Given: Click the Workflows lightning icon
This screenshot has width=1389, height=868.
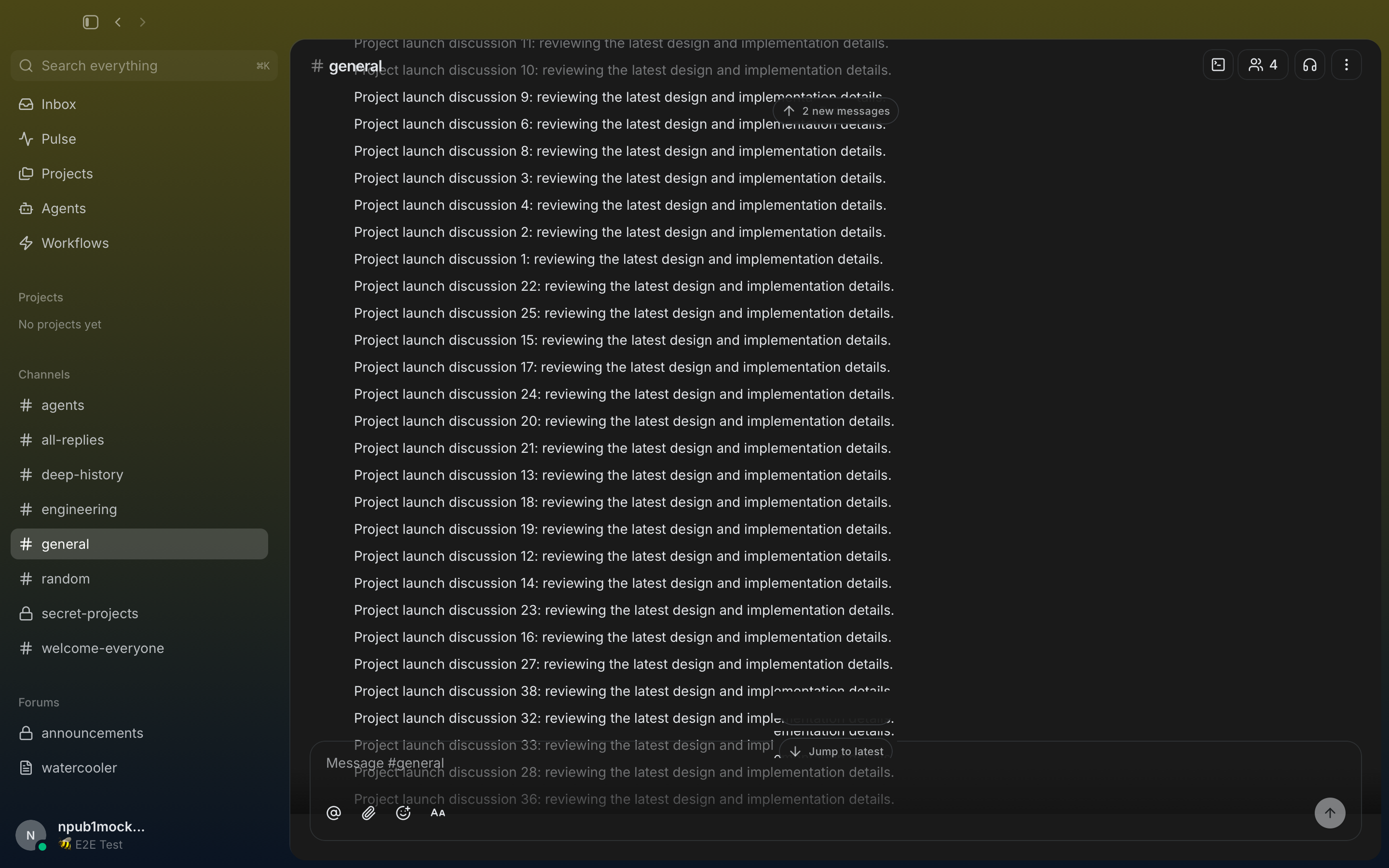Looking at the screenshot, I should [26, 243].
